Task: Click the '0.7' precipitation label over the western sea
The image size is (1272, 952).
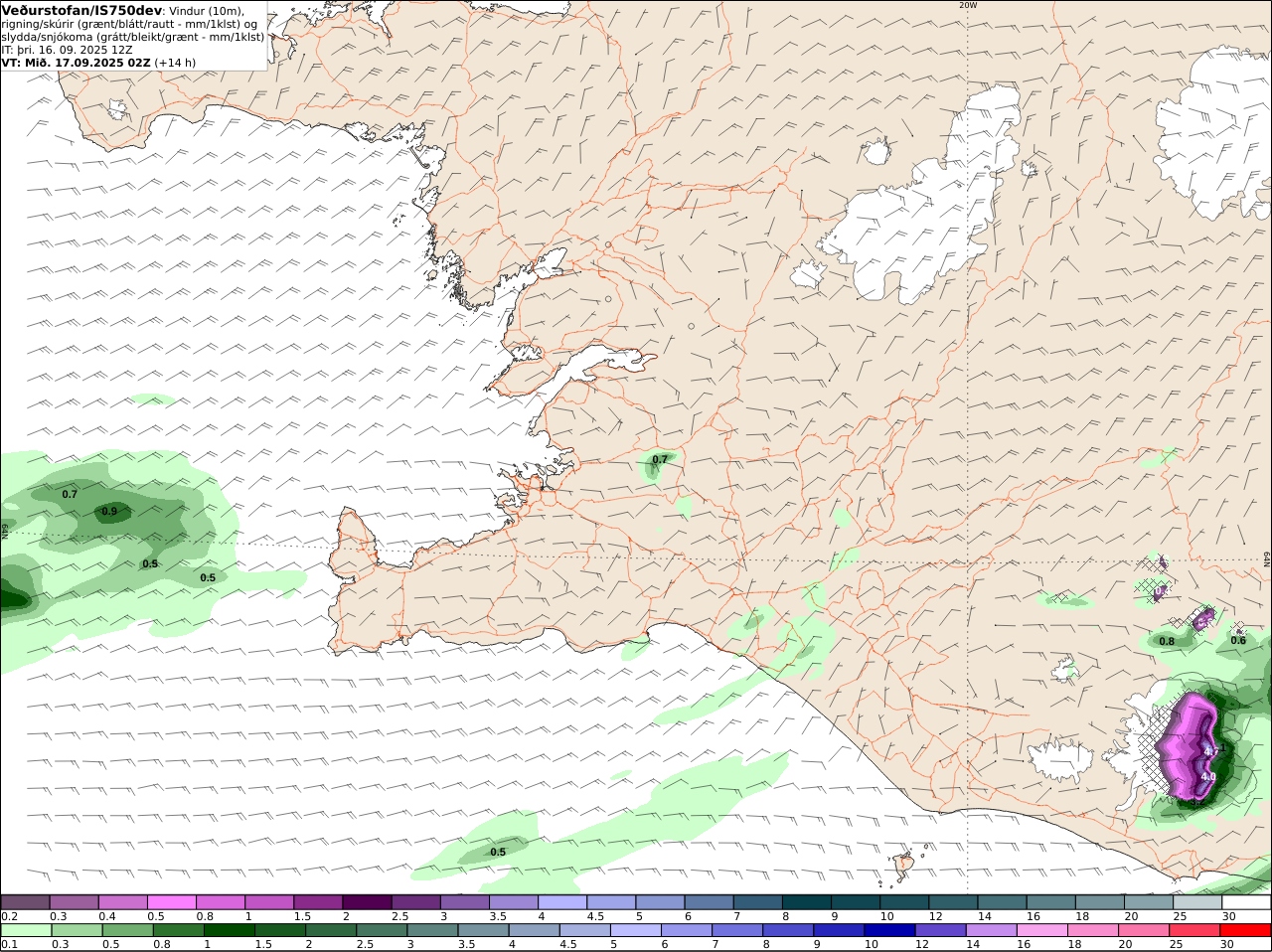Action: 70,494
